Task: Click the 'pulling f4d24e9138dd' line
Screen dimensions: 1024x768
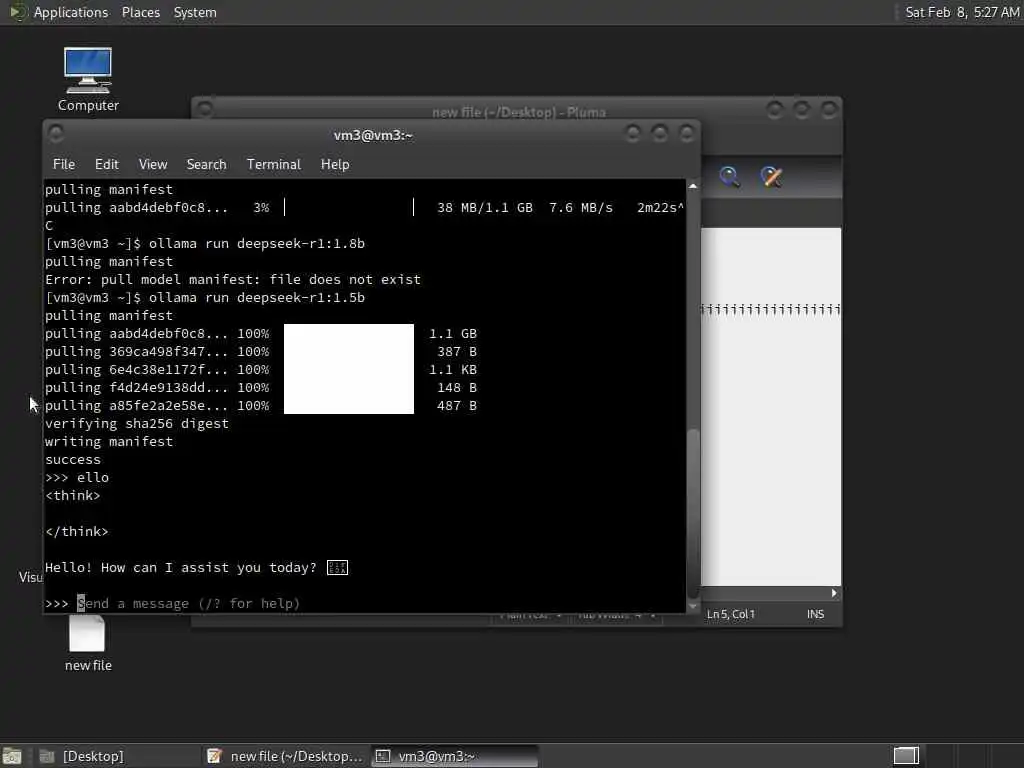Action: point(261,388)
